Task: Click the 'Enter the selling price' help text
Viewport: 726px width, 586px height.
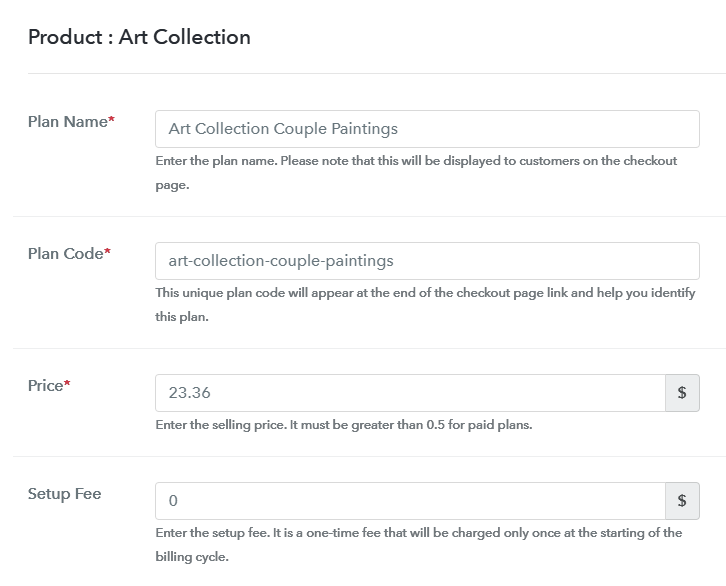Action: coord(344,425)
